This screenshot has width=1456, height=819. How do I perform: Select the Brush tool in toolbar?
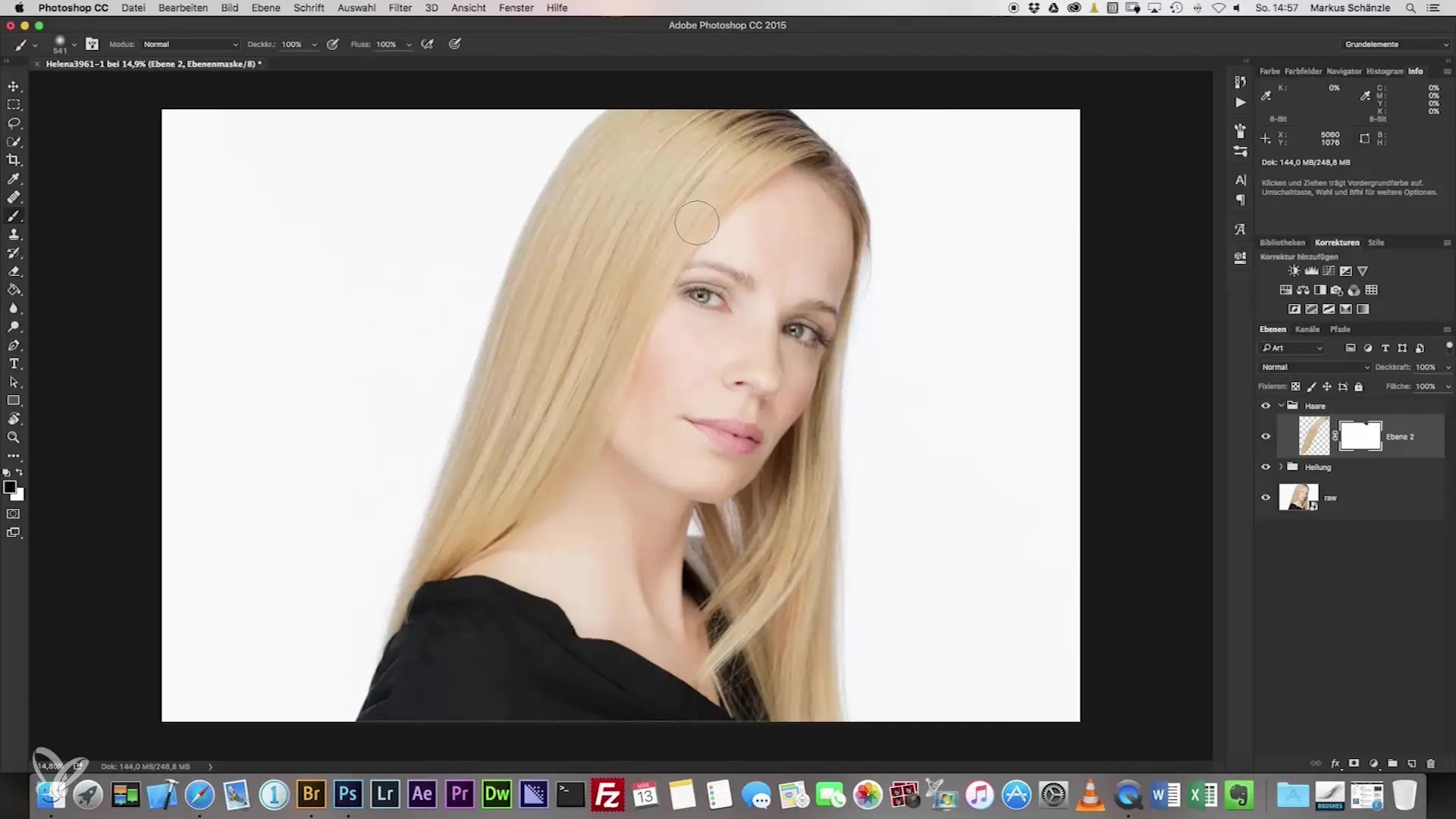point(14,216)
